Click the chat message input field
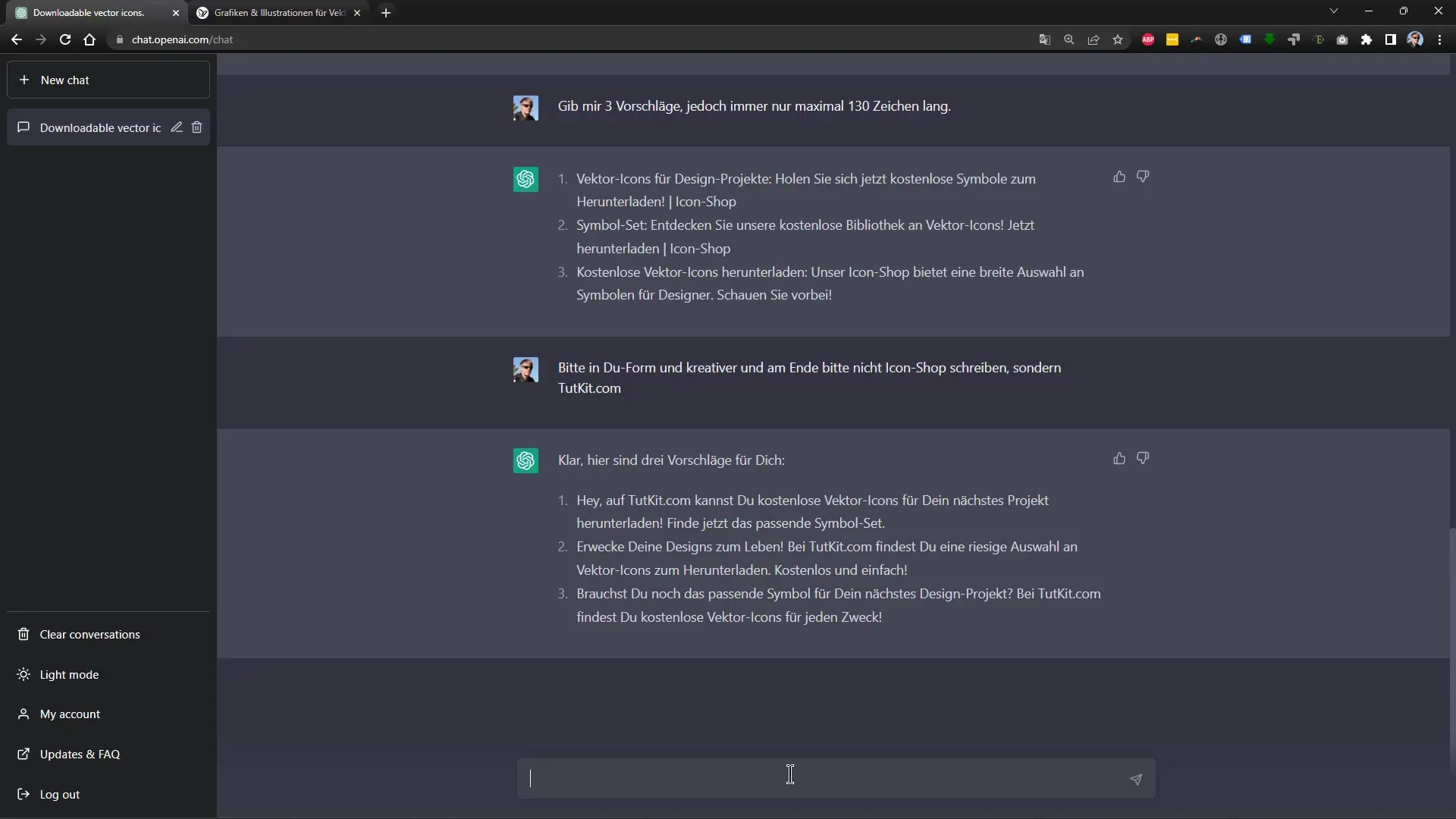Screen dimensions: 1456x819 click(790, 778)
